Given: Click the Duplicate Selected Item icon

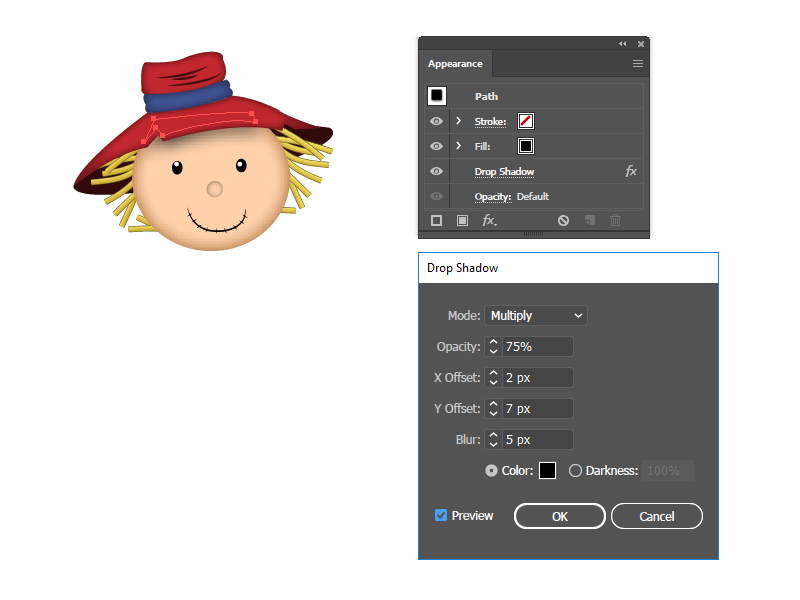Looking at the screenshot, I should tap(590, 220).
